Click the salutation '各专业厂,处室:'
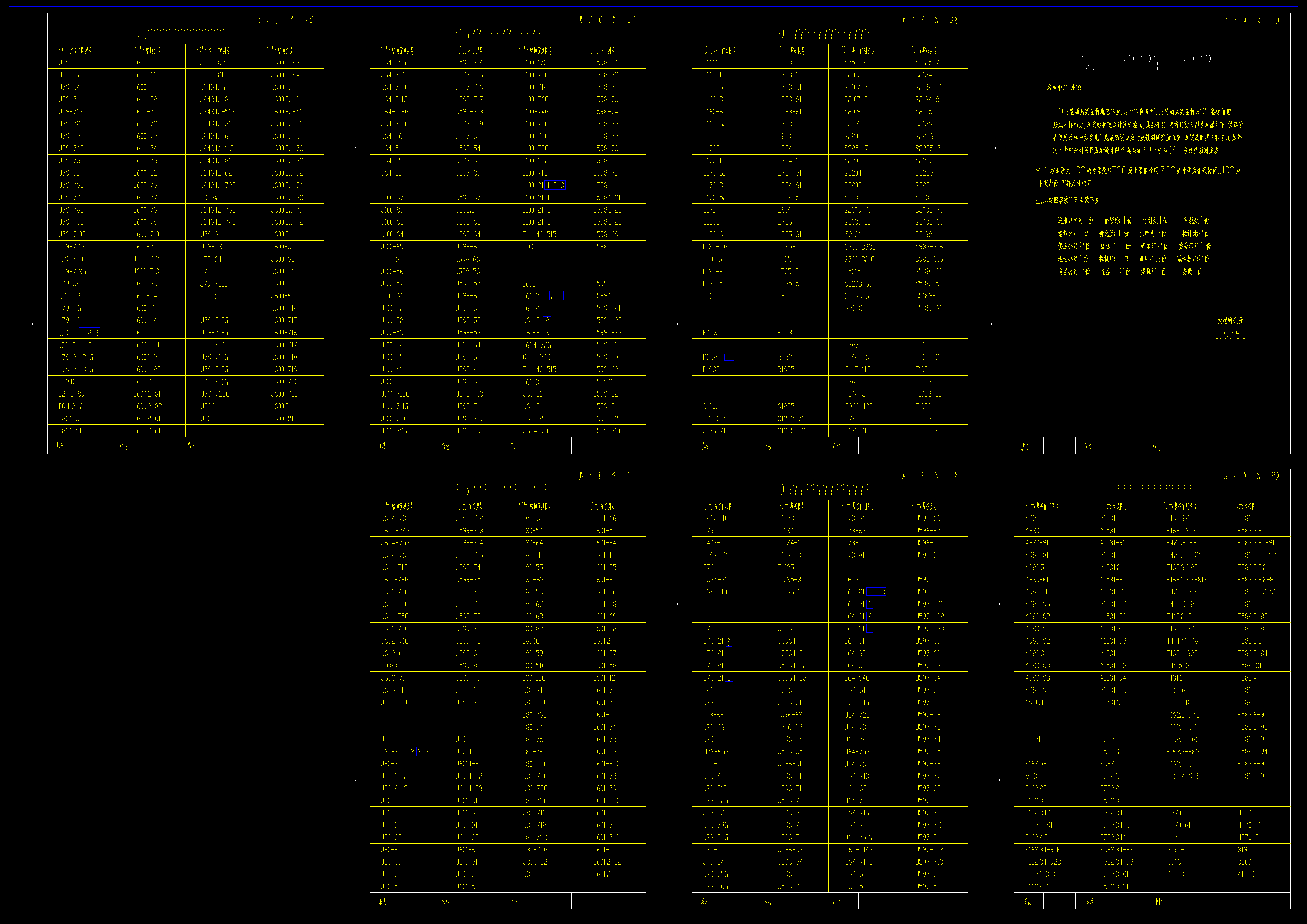 pos(1064,88)
